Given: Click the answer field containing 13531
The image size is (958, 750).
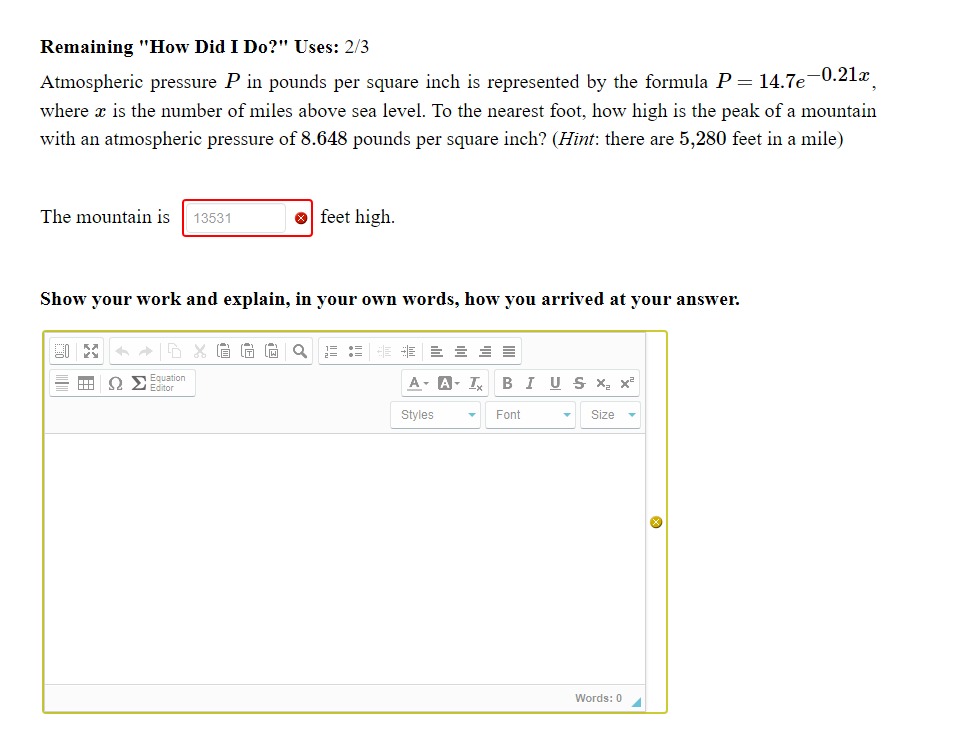Looking at the screenshot, I should 235,218.
